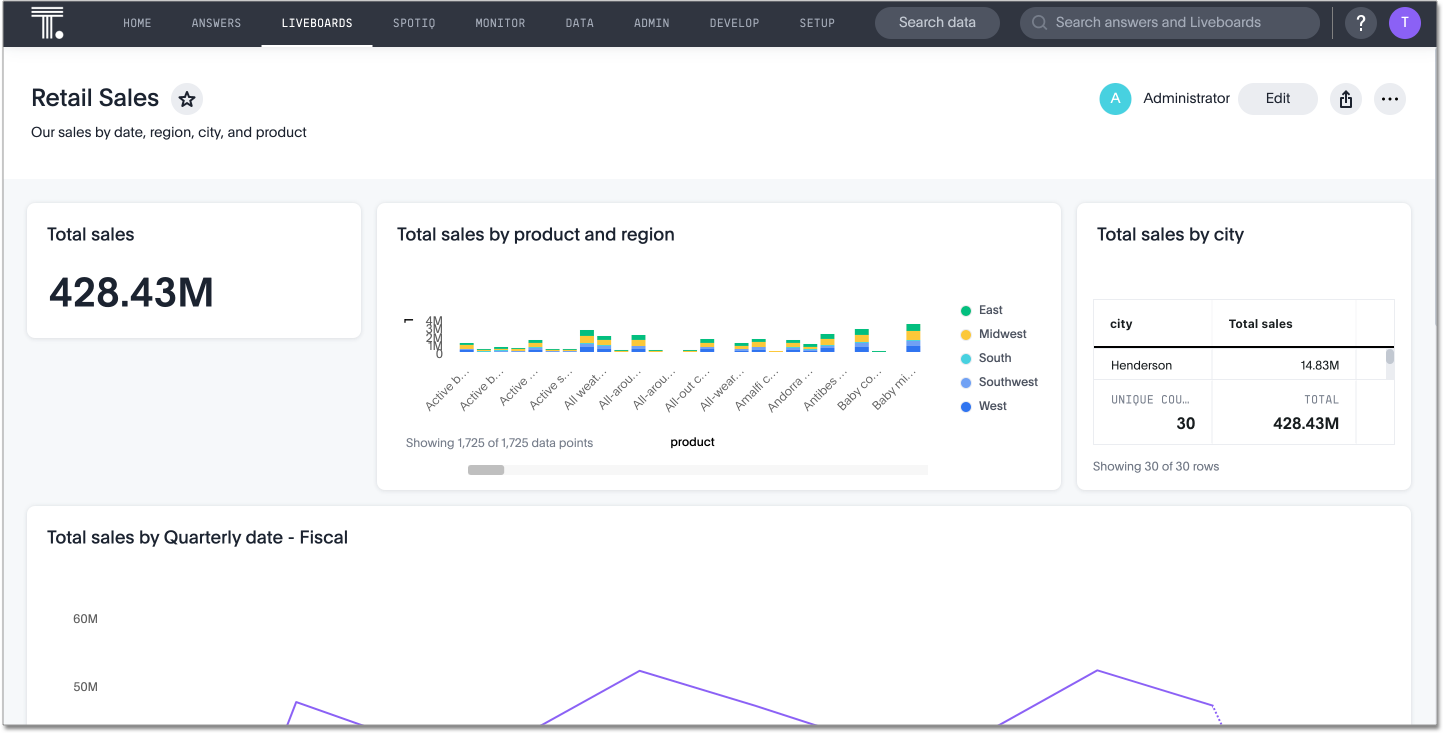Share the liveboard using the share icon

pos(1345,98)
